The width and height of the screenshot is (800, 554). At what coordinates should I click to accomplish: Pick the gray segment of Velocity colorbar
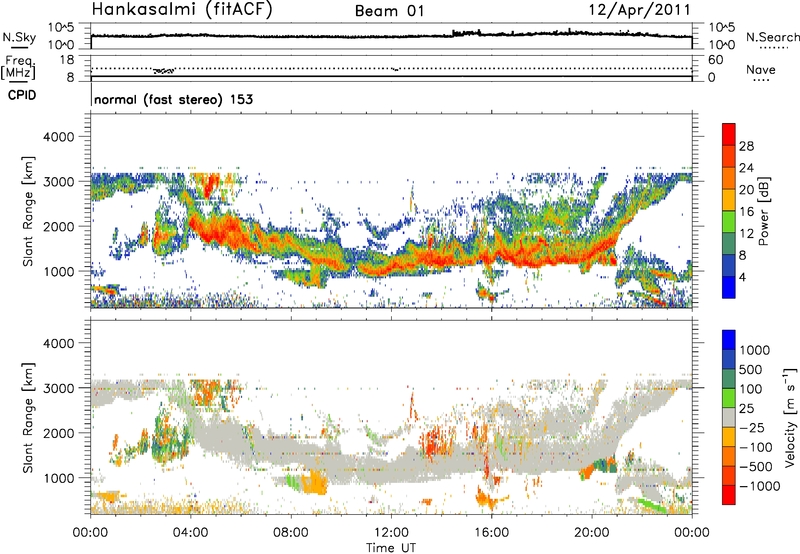tap(729, 412)
